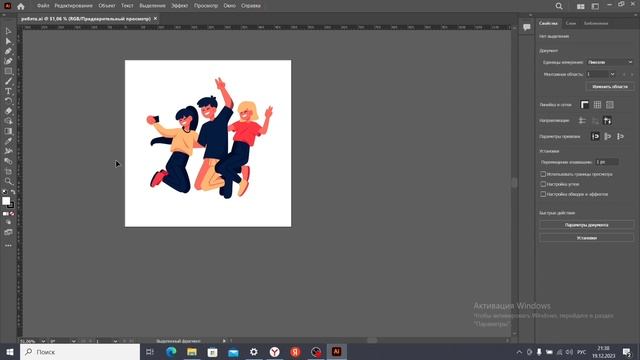Select the Eyedropper tool
The image size is (640, 360).
pyautogui.click(x=8, y=141)
